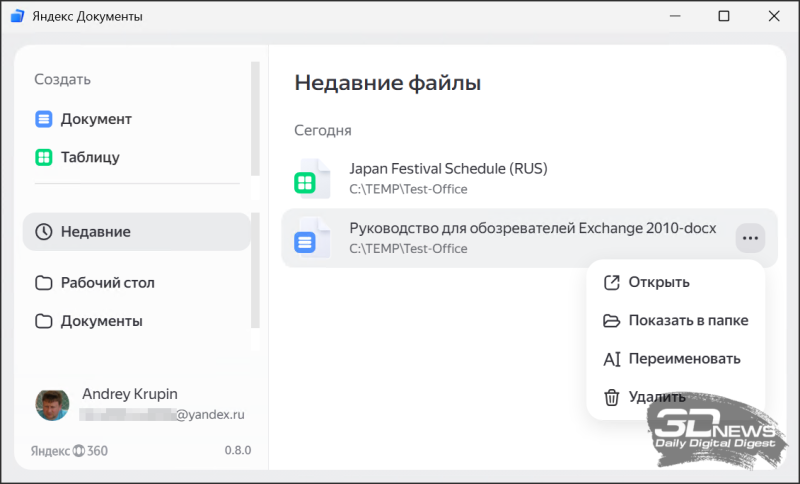The height and width of the screenshot is (484, 800).
Task: Click the Andrey Krupin account name
Action: [130, 394]
